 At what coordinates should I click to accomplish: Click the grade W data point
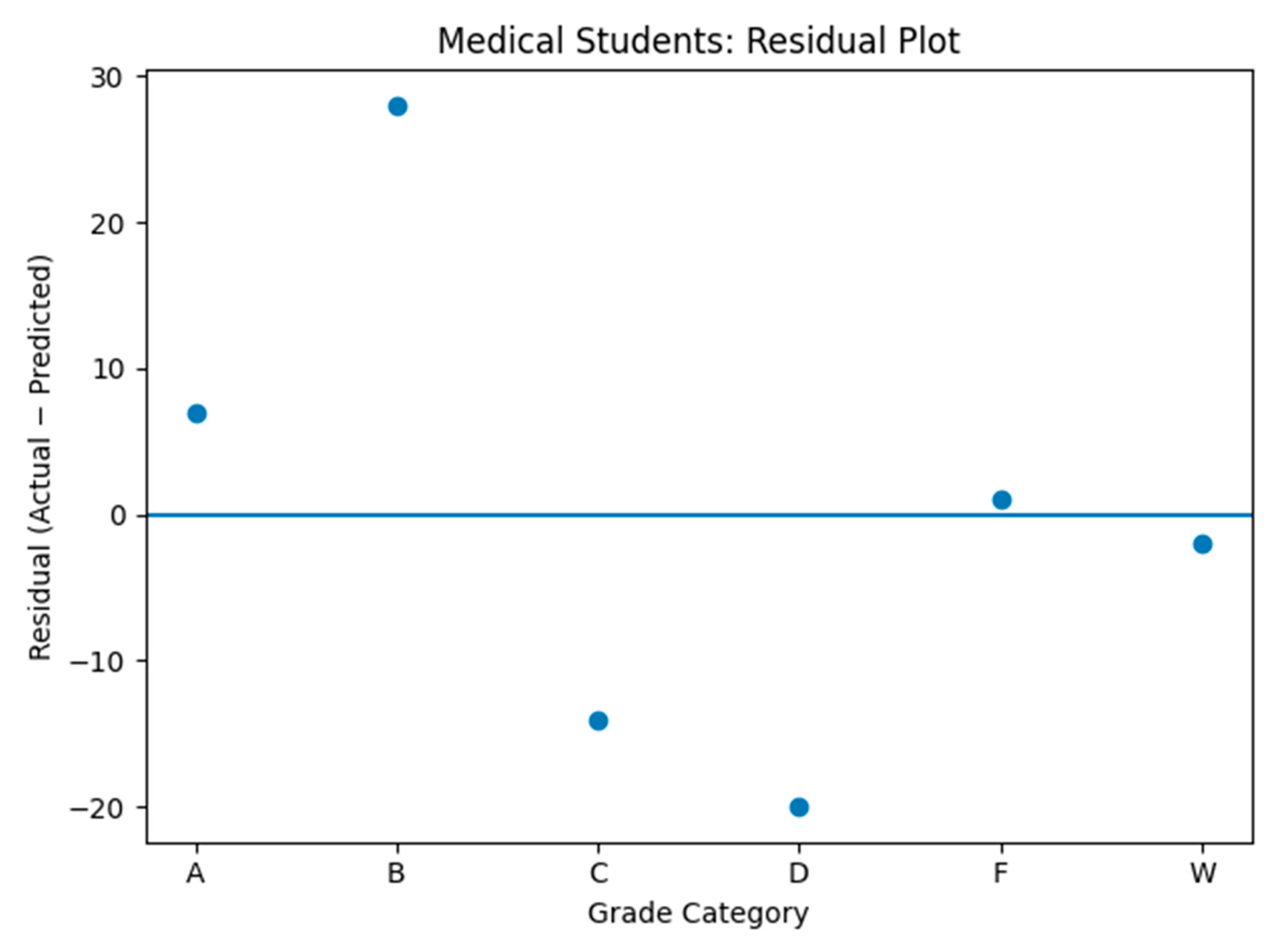pos(1203,544)
